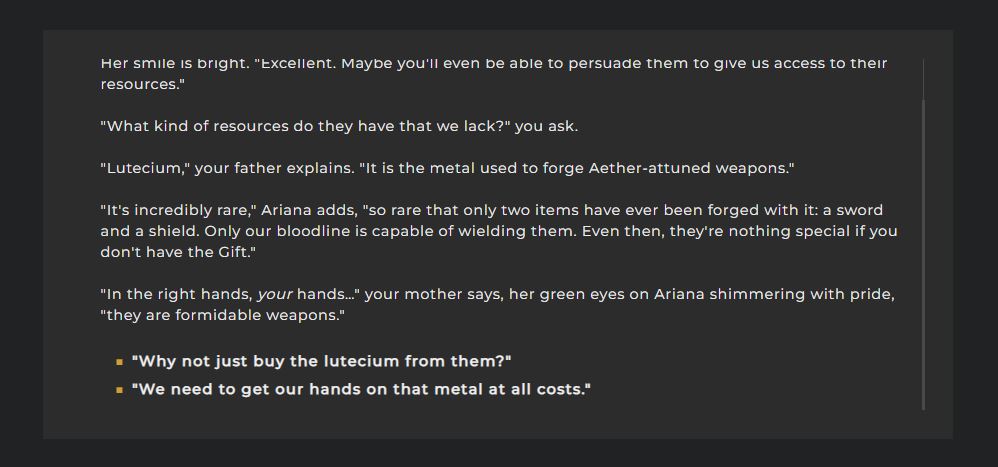Click the empty panel area below the choices
The height and width of the screenshot is (467, 998).
point(496,420)
